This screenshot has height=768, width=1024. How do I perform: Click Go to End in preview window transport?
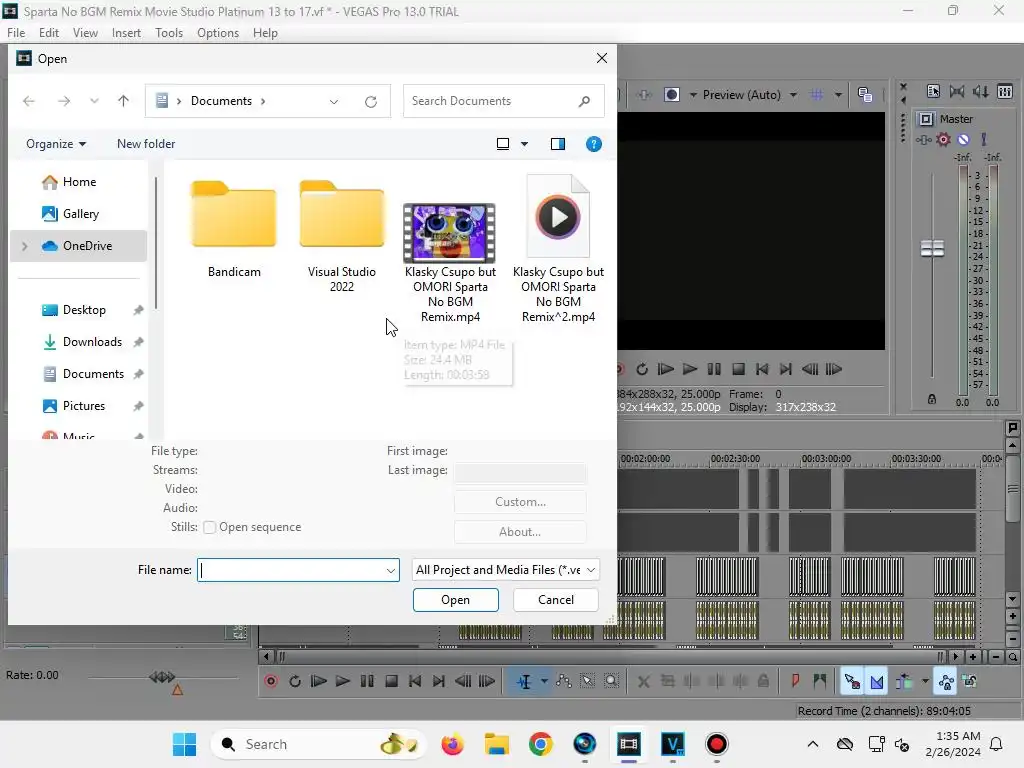point(786,369)
